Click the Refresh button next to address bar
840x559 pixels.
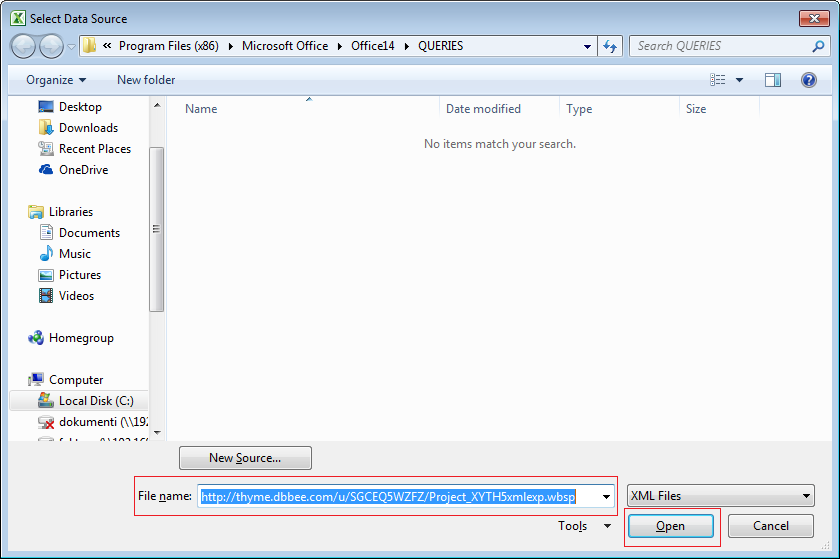(x=610, y=47)
